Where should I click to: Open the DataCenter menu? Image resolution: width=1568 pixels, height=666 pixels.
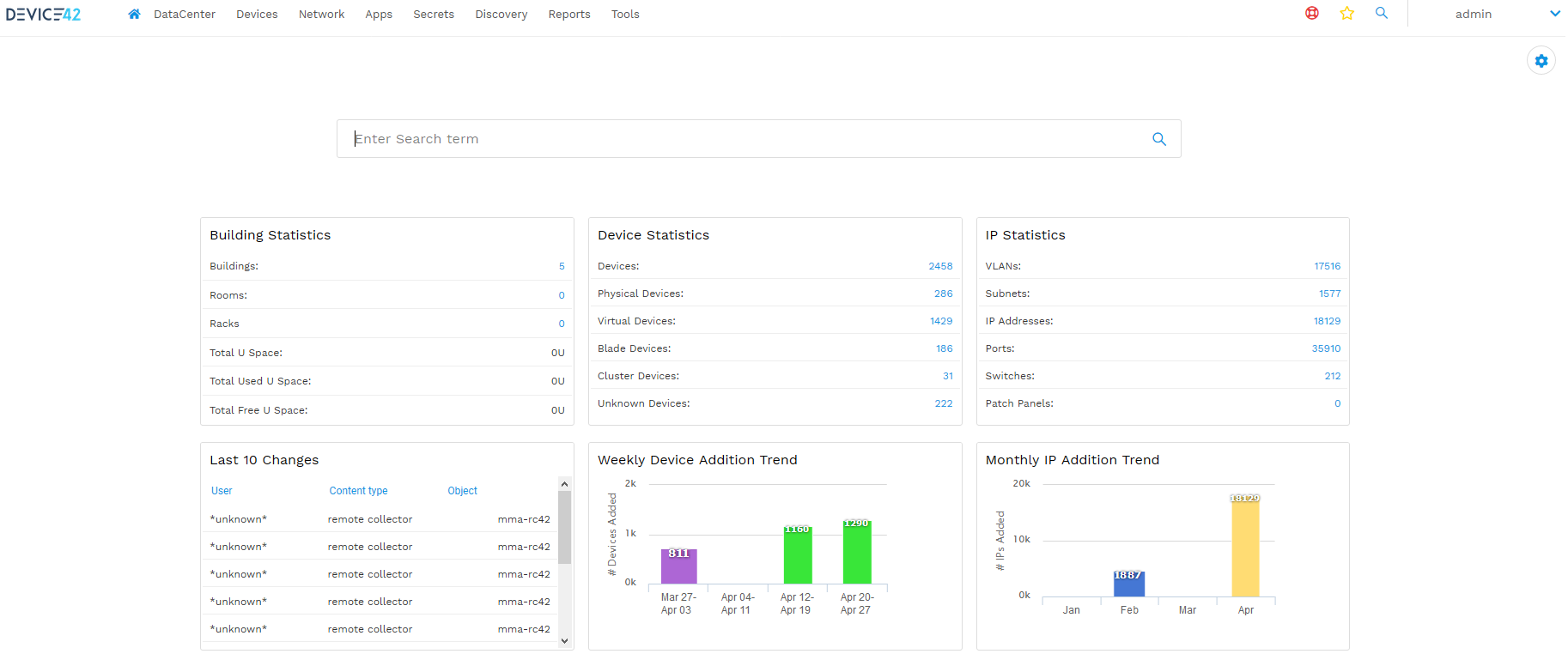click(x=185, y=15)
